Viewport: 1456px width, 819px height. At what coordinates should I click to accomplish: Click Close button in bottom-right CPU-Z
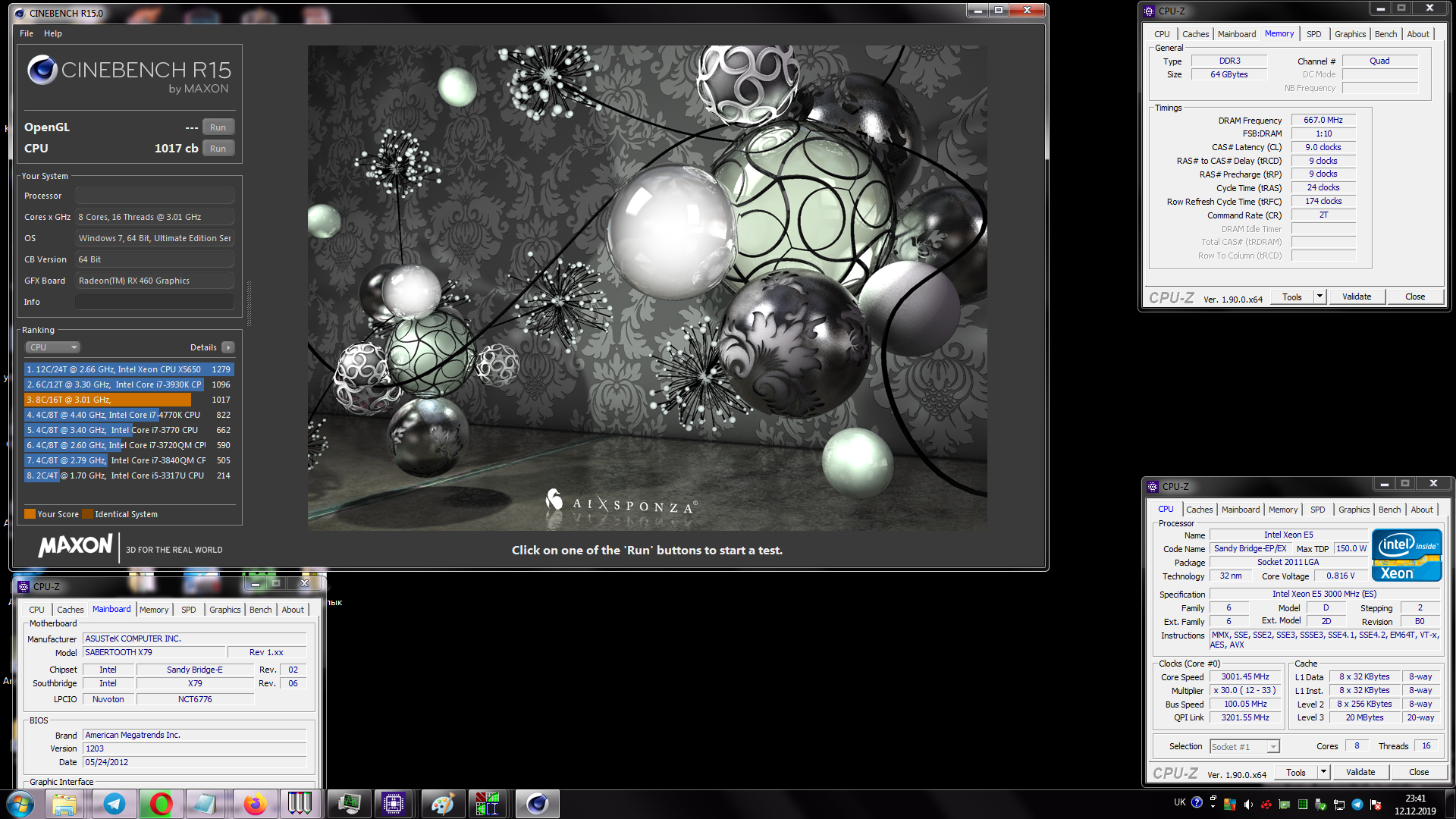click(x=1419, y=772)
